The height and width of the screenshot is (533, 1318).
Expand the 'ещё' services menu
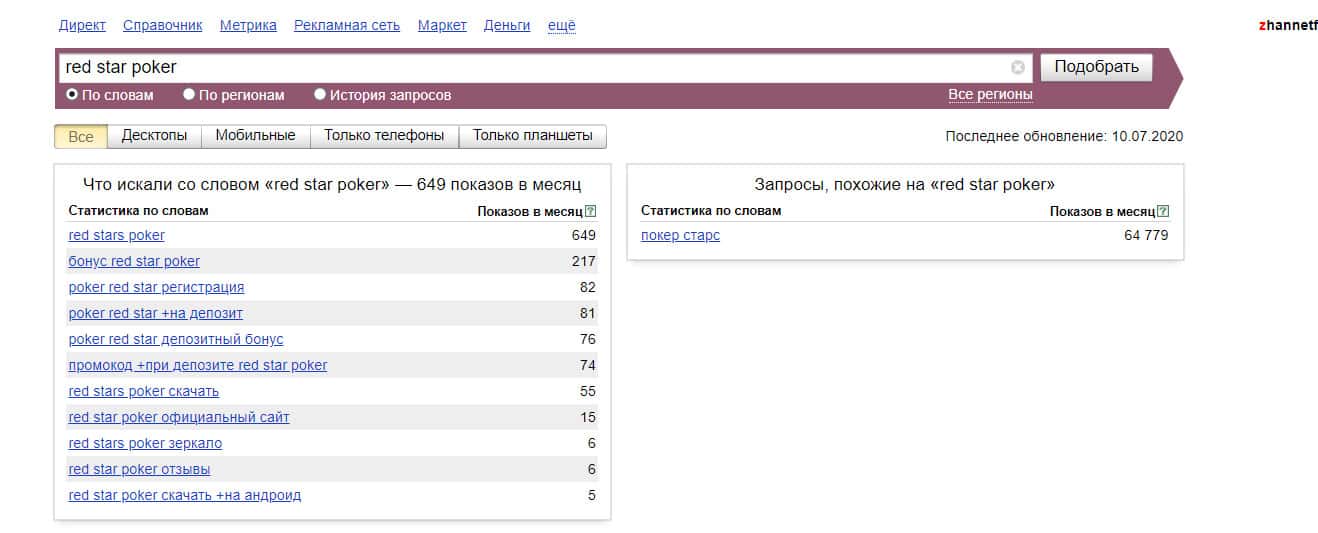coord(561,26)
